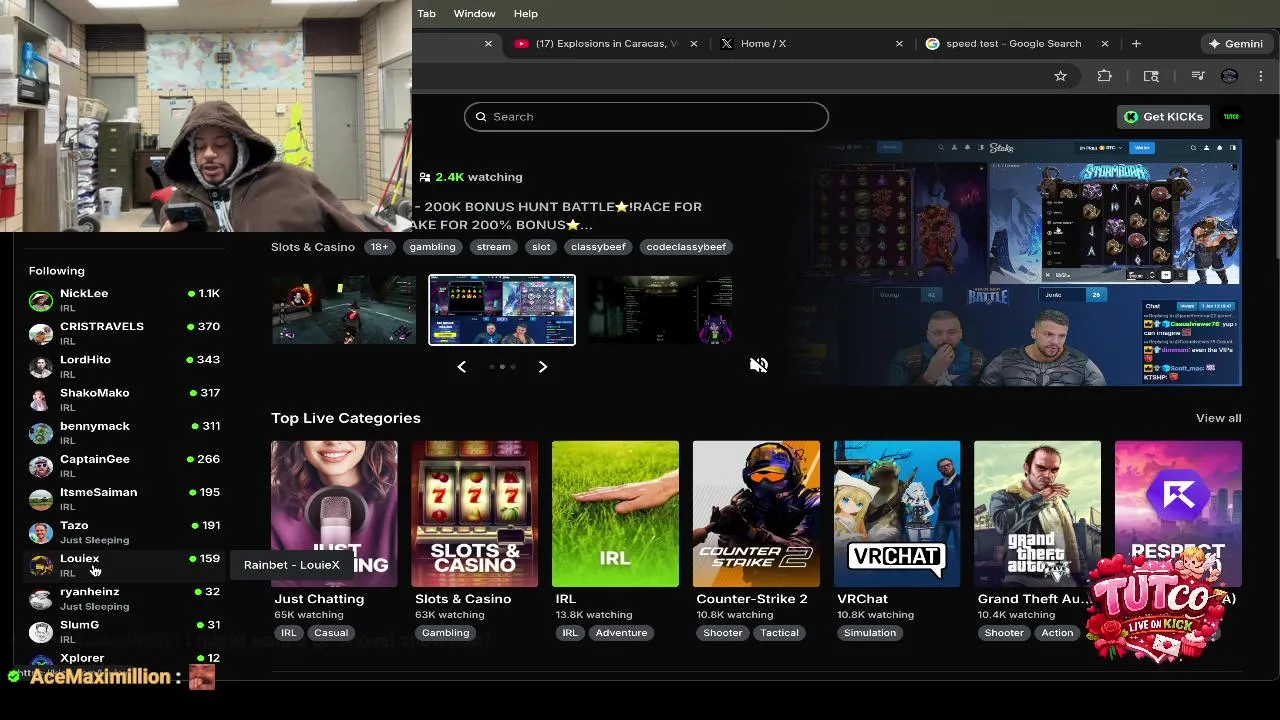Open the Grand Theft Auto category card
Screen dimensions: 1280x720
pos(1037,513)
